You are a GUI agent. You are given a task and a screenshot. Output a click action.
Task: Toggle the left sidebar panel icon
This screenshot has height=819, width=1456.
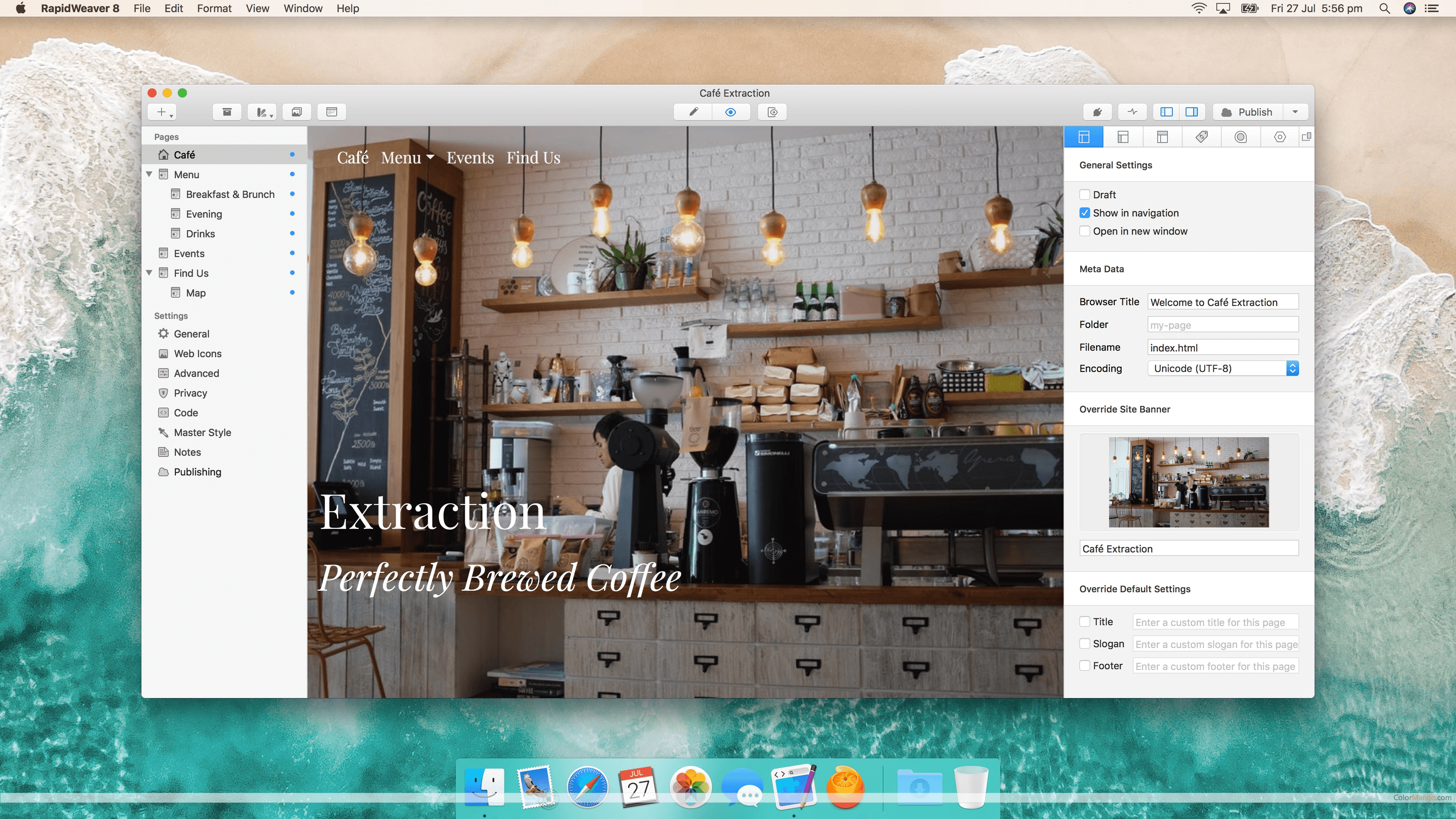click(1166, 112)
